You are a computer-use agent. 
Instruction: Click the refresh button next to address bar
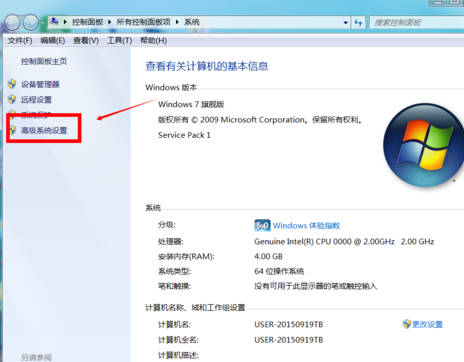(x=358, y=23)
